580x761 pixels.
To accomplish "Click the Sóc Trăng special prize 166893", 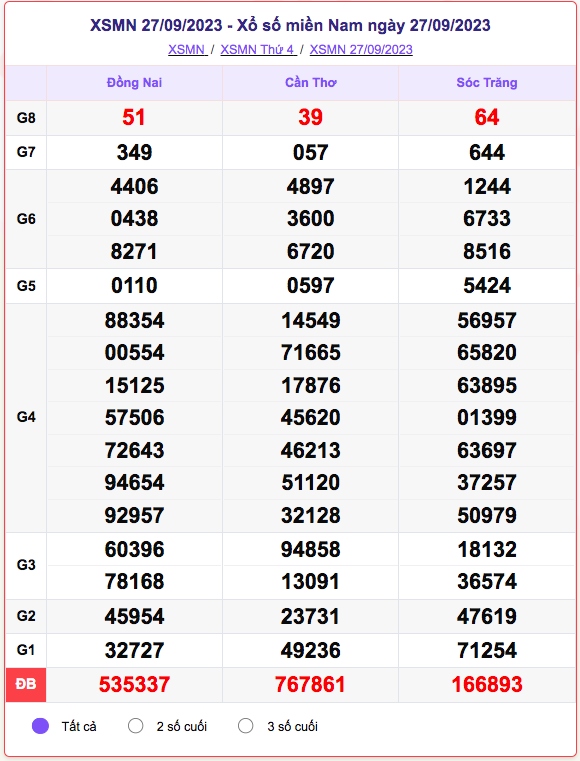I will pos(487,684).
